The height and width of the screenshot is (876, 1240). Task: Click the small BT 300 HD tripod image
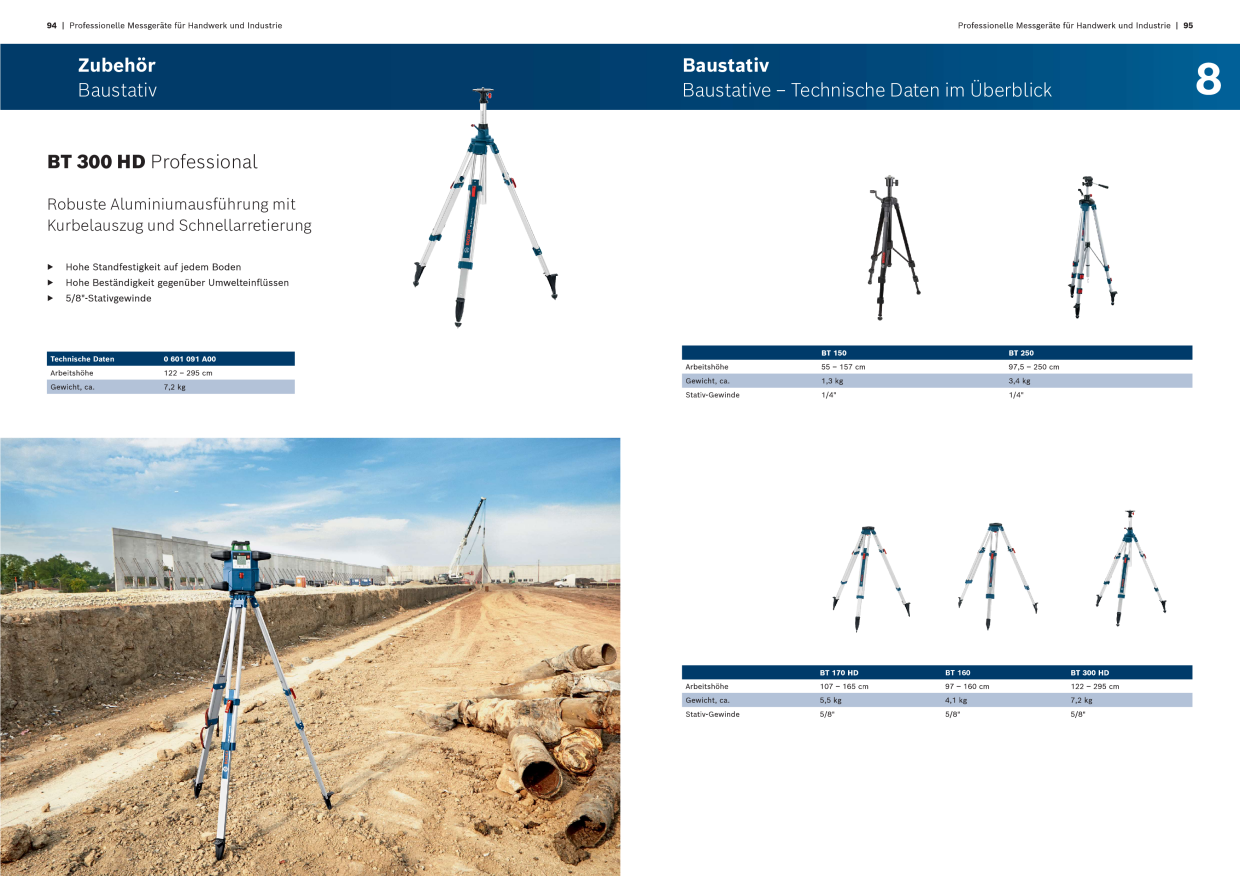pos(1131,568)
